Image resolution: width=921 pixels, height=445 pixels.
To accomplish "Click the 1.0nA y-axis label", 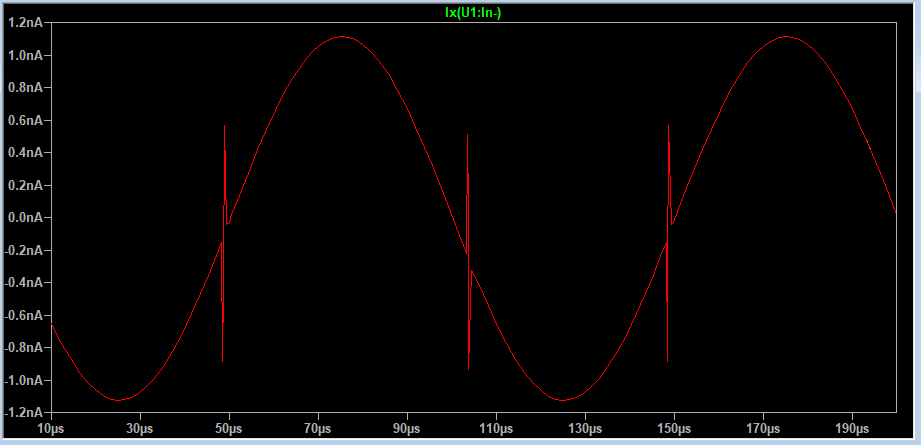I will [x=25, y=55].
